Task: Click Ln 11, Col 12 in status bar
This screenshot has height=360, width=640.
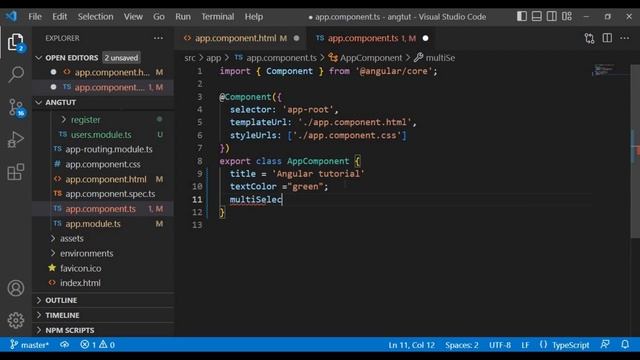Action: tap(411, 345)
